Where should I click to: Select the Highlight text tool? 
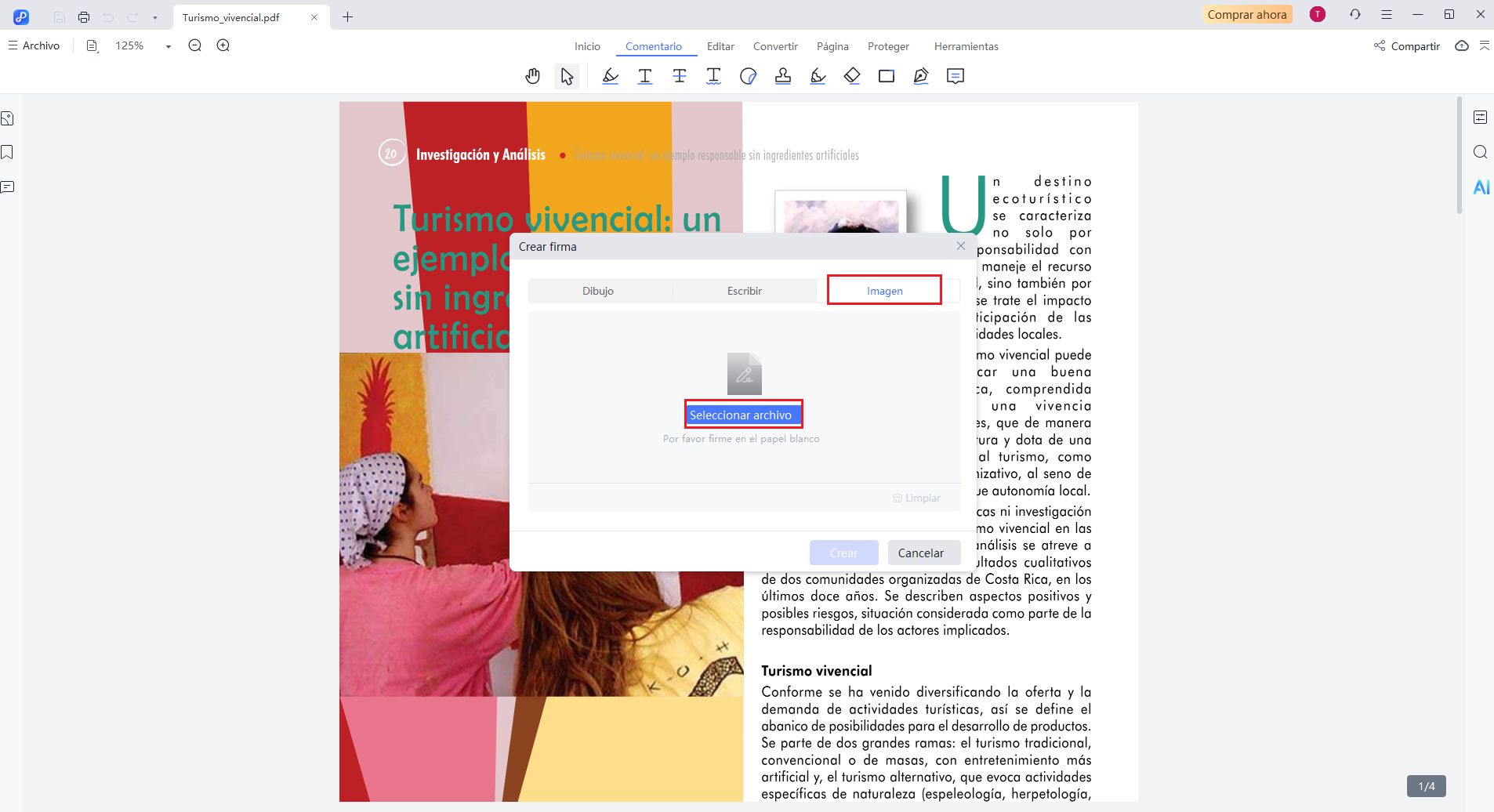tap(610, 76)
